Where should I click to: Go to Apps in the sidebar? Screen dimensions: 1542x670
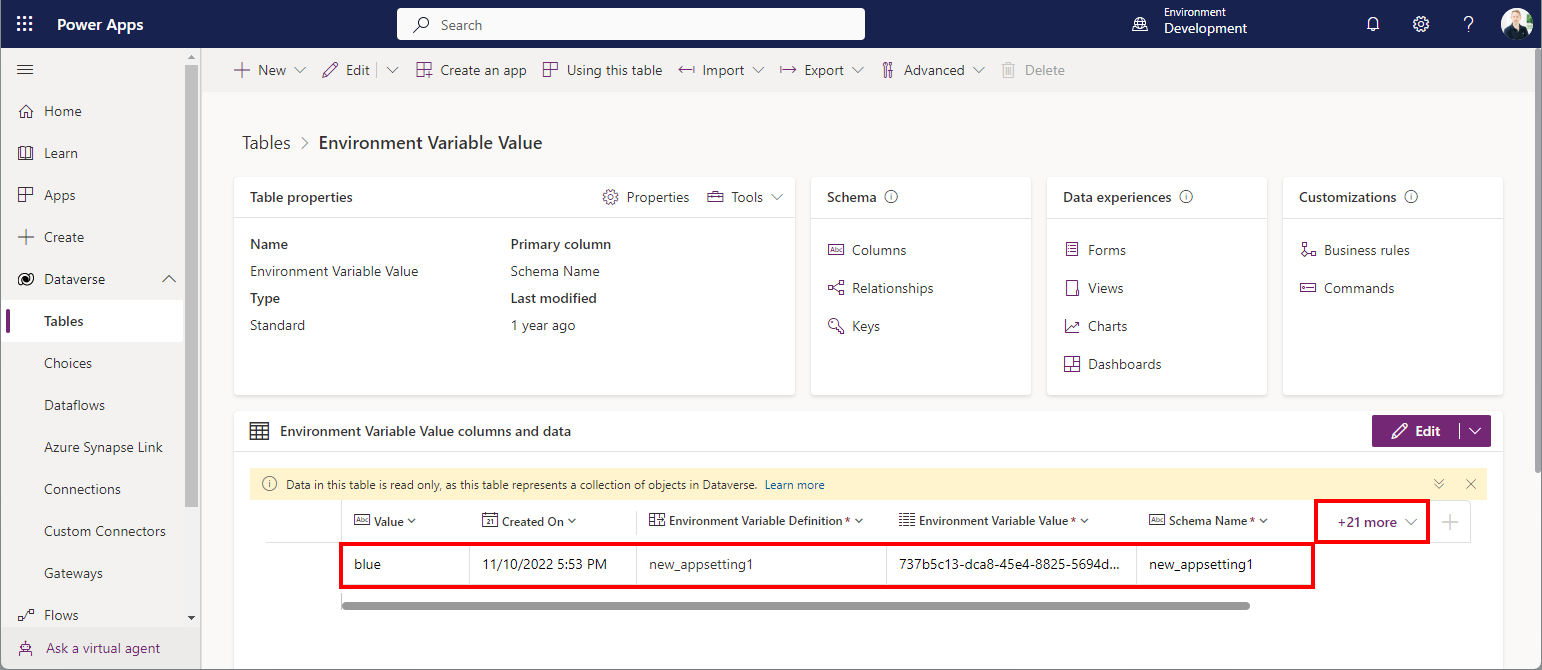coord(59,195)
